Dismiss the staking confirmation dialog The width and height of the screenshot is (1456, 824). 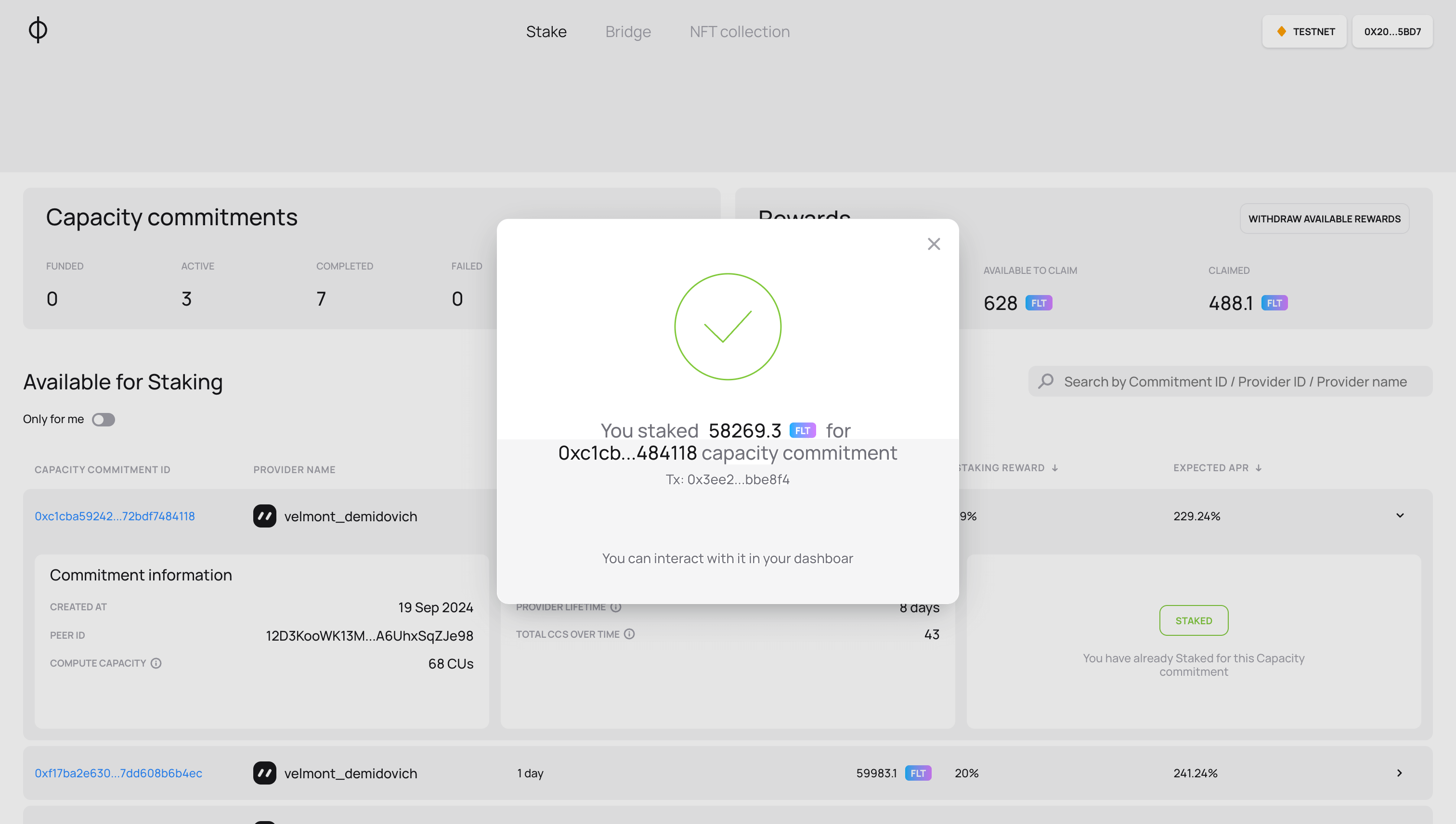934,244
